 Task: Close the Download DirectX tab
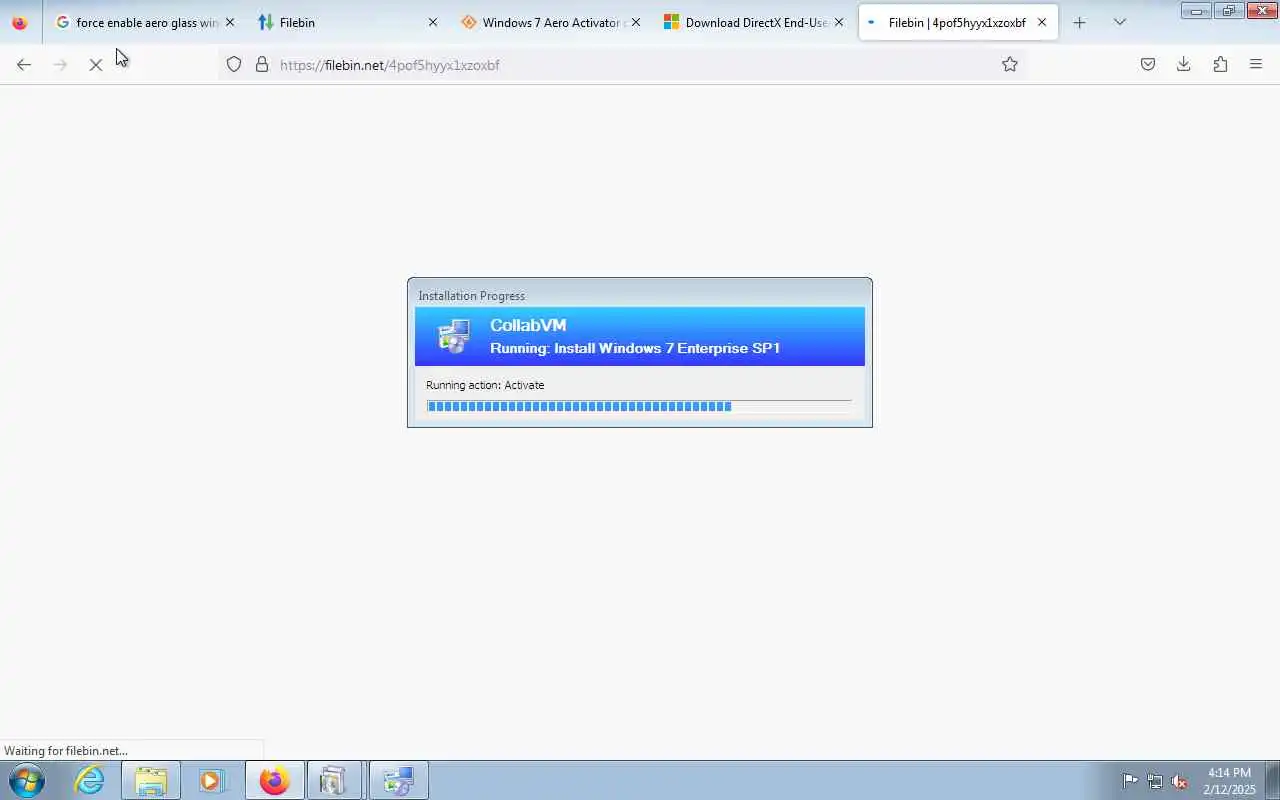click(x=839, y=22)
